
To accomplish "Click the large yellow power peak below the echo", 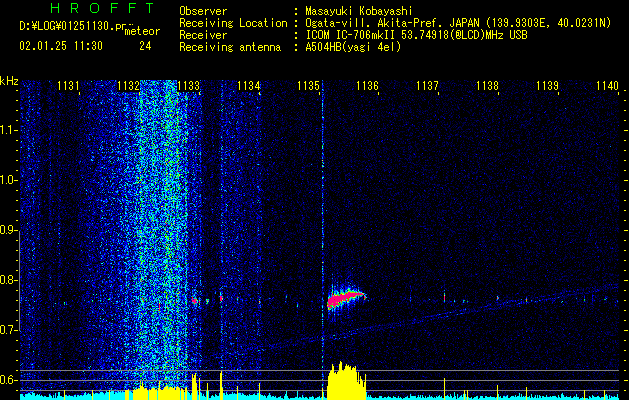I will coord(347,379).
